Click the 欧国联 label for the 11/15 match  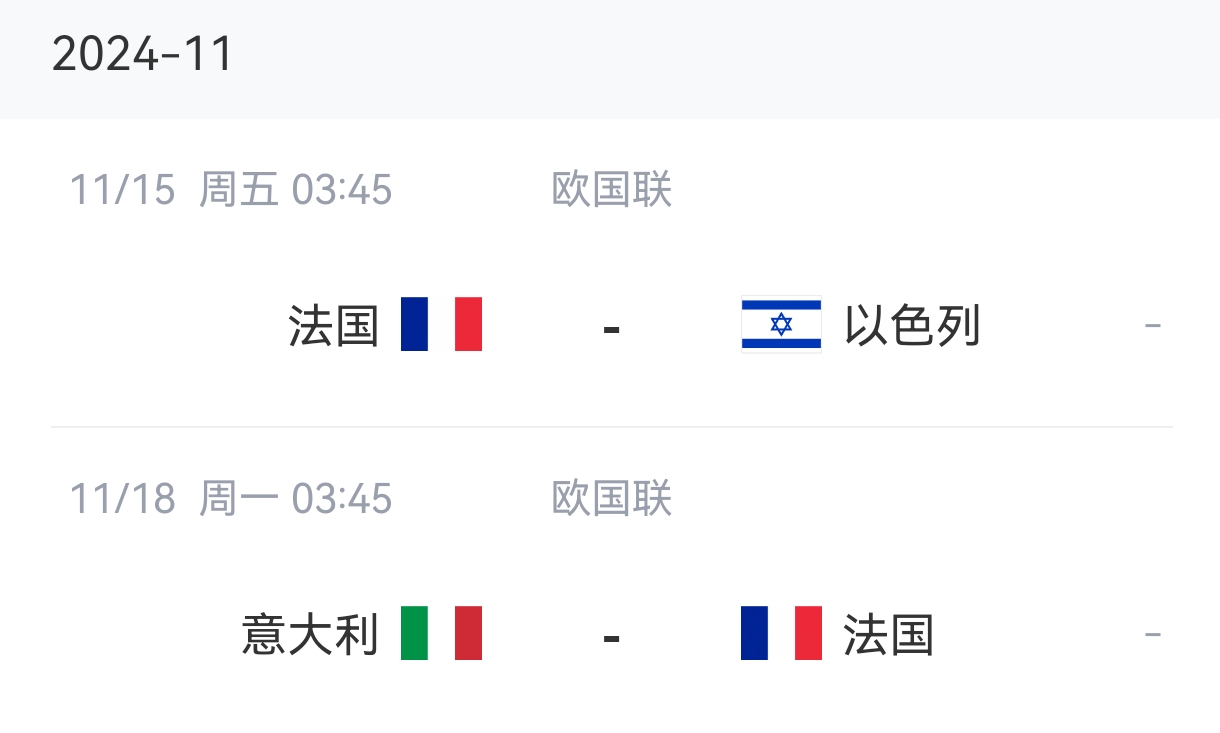pyautogui.click(x=612, y=189)
